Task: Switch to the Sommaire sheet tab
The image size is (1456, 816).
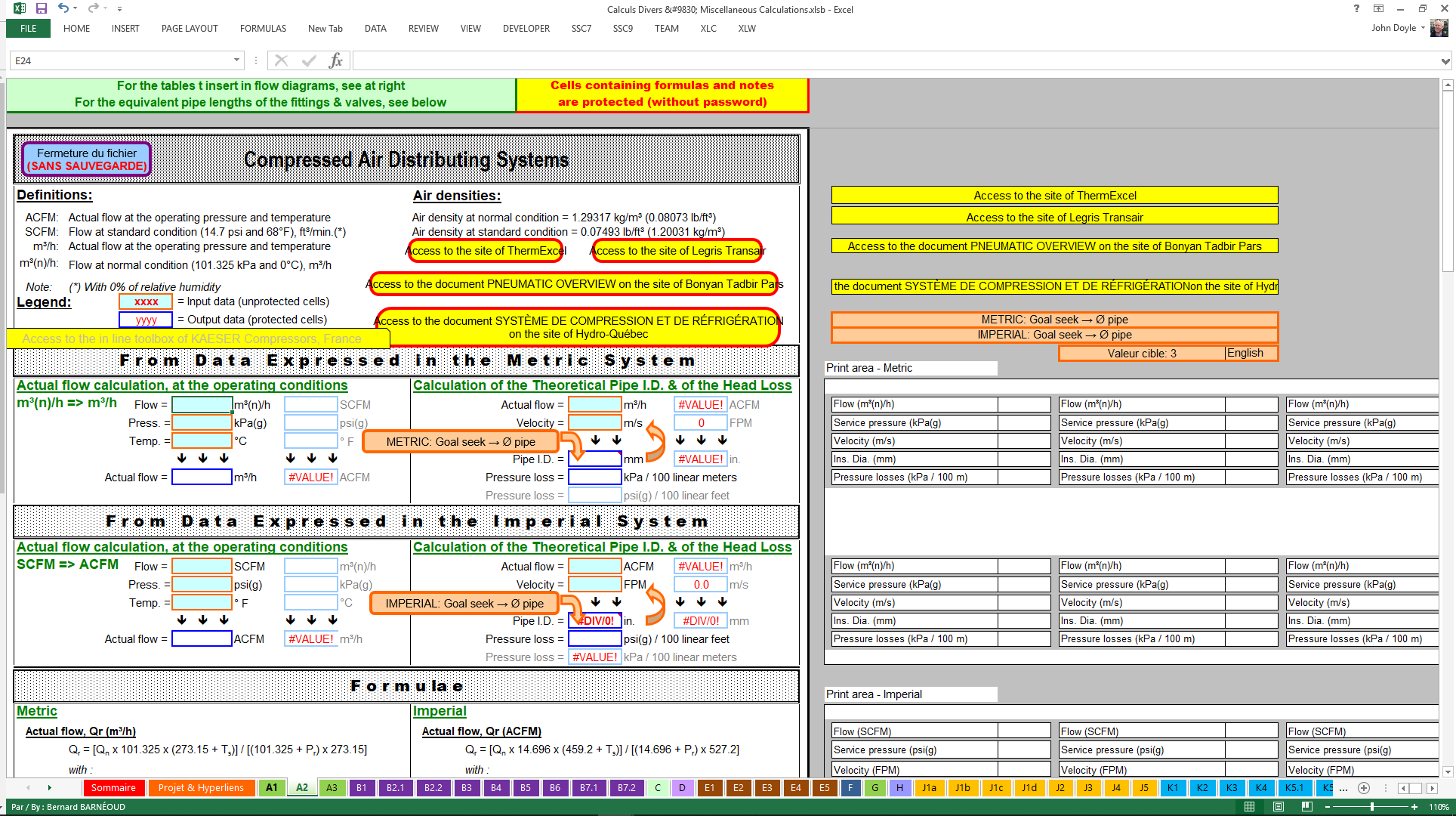Action: 113,788
